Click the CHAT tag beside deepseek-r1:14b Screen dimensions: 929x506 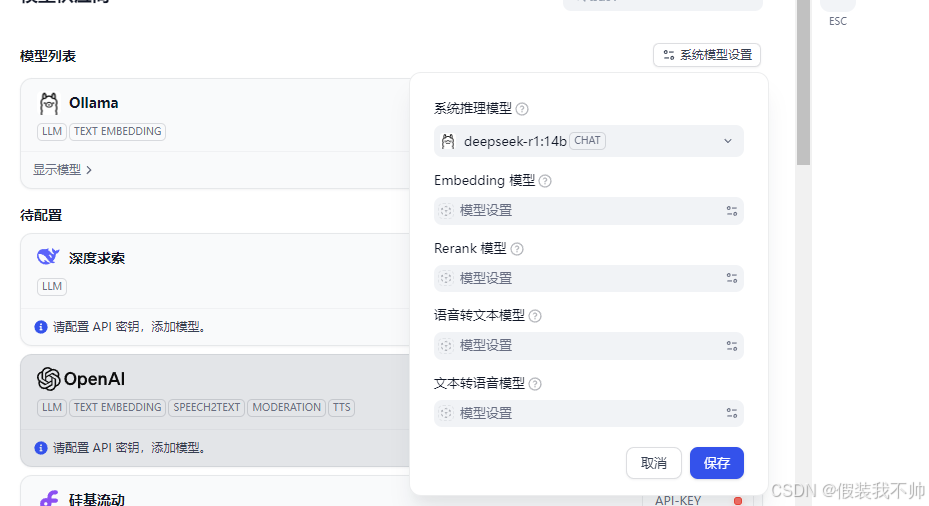[587, 140]
